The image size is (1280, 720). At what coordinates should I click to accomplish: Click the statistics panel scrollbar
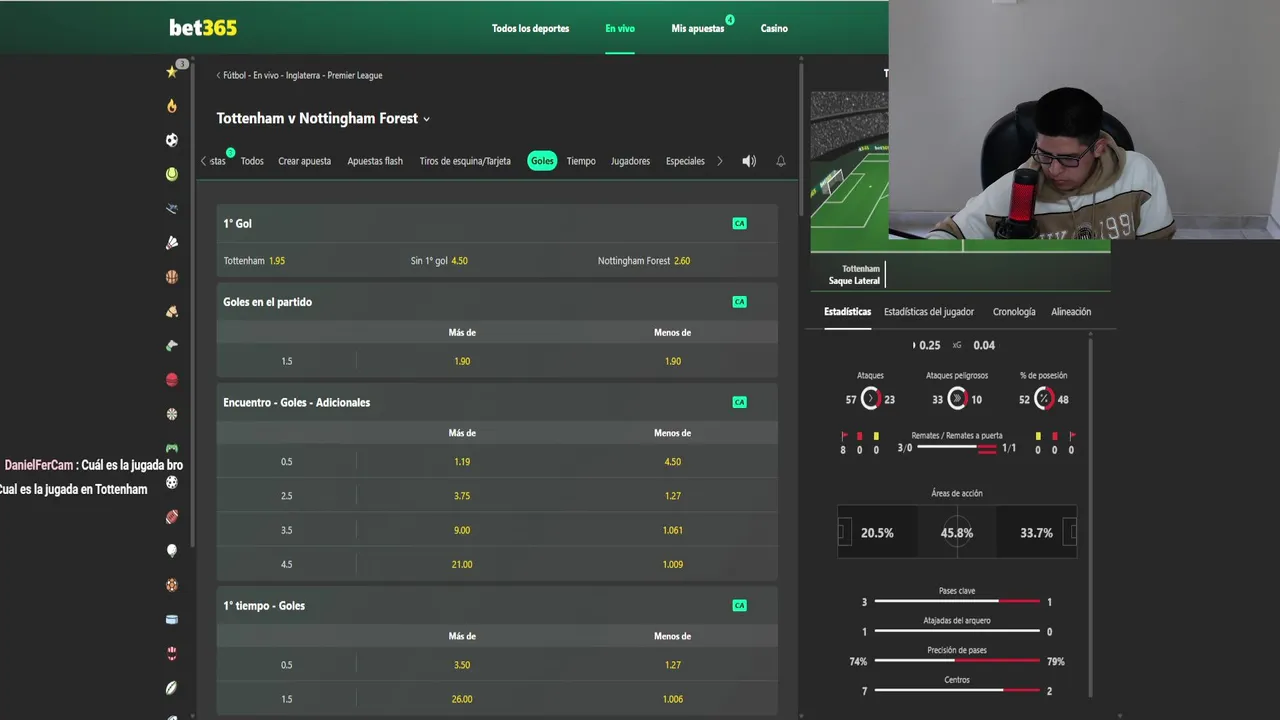coord(1090,518)
